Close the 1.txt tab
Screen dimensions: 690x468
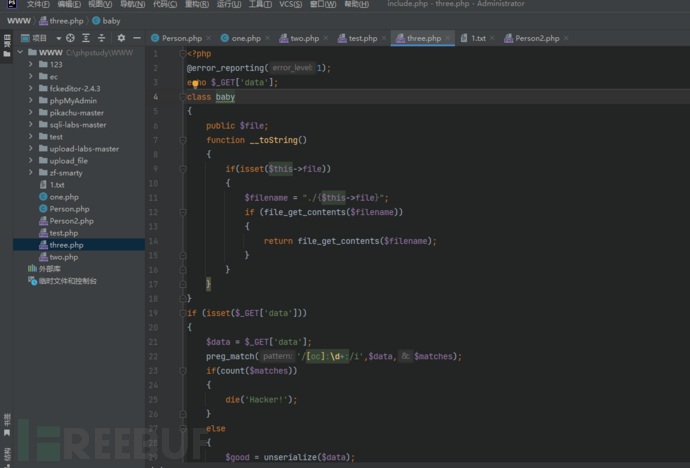coord(492,38)
